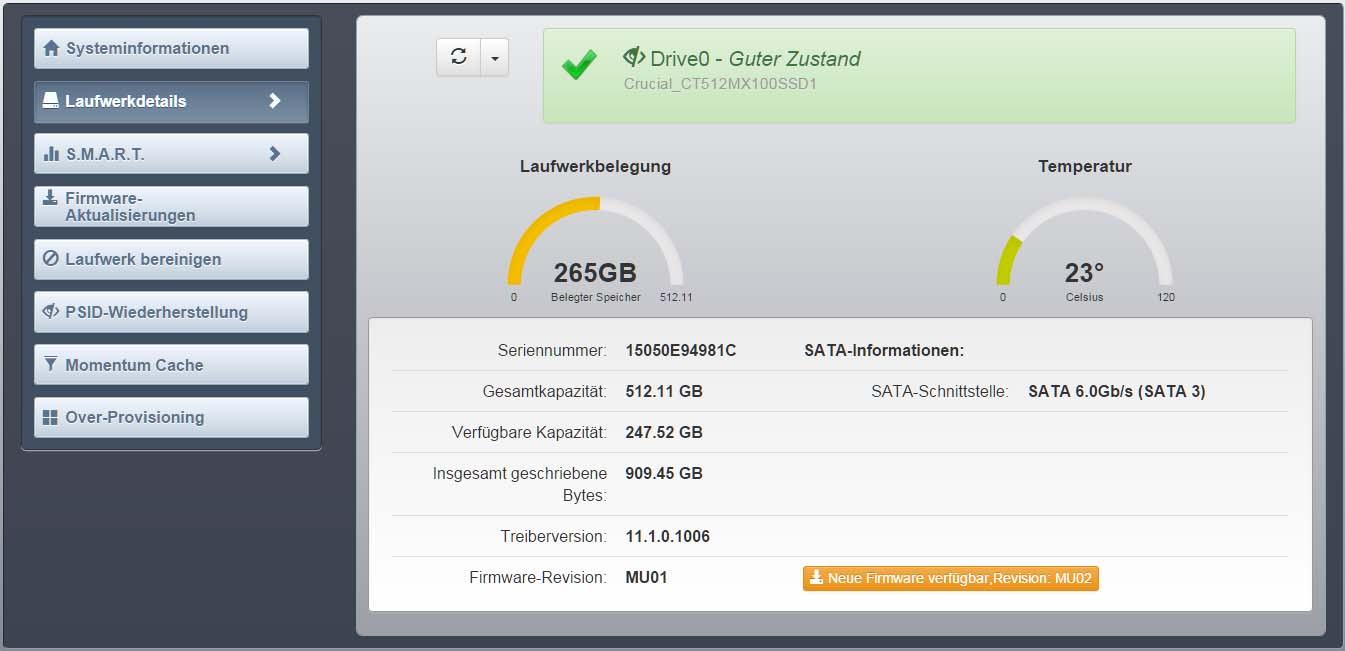Click the Firmware-Revision value MU01
This screenshot has width=1345, height=651.
[646, 577]
